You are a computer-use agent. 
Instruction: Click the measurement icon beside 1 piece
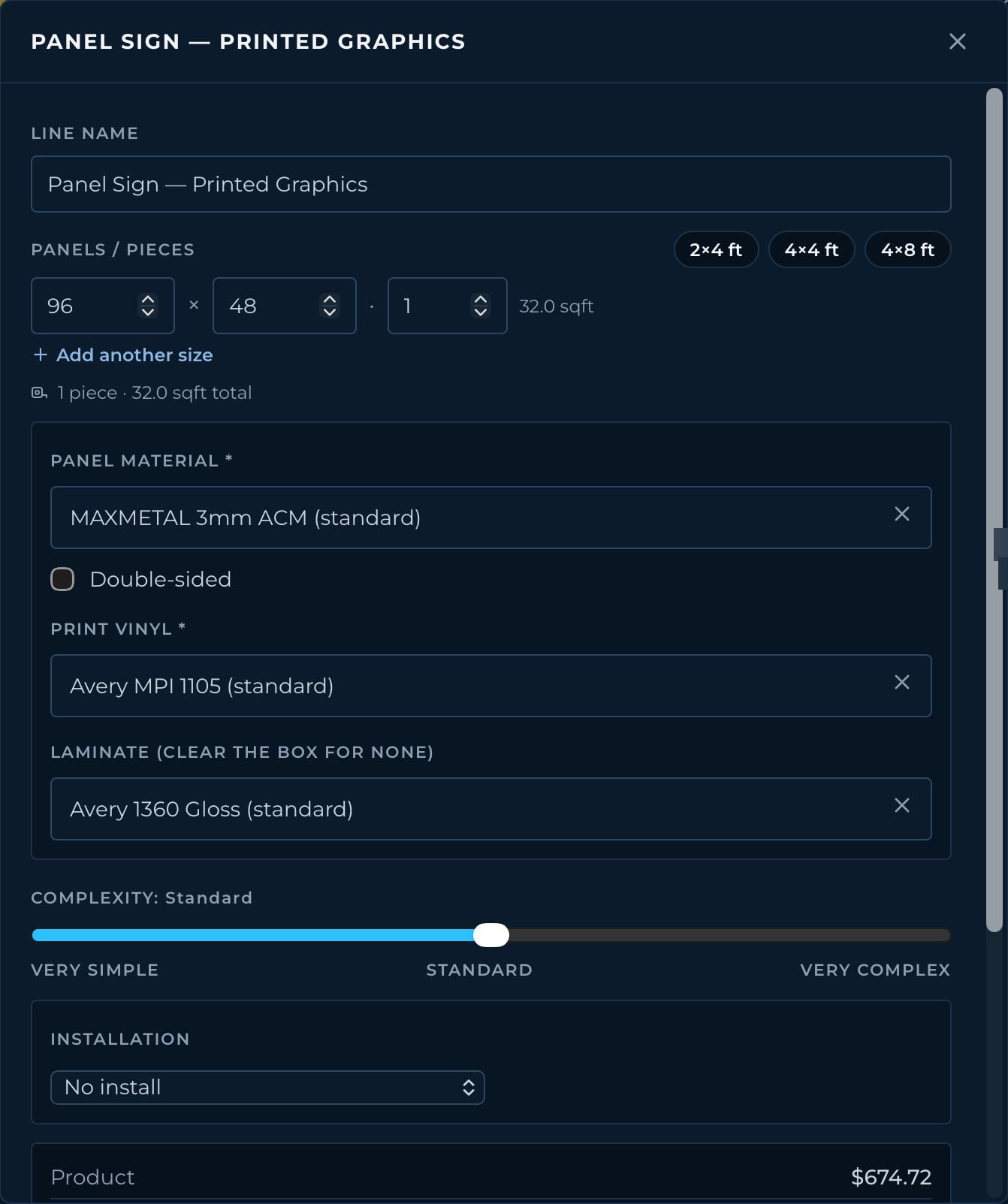39,393
